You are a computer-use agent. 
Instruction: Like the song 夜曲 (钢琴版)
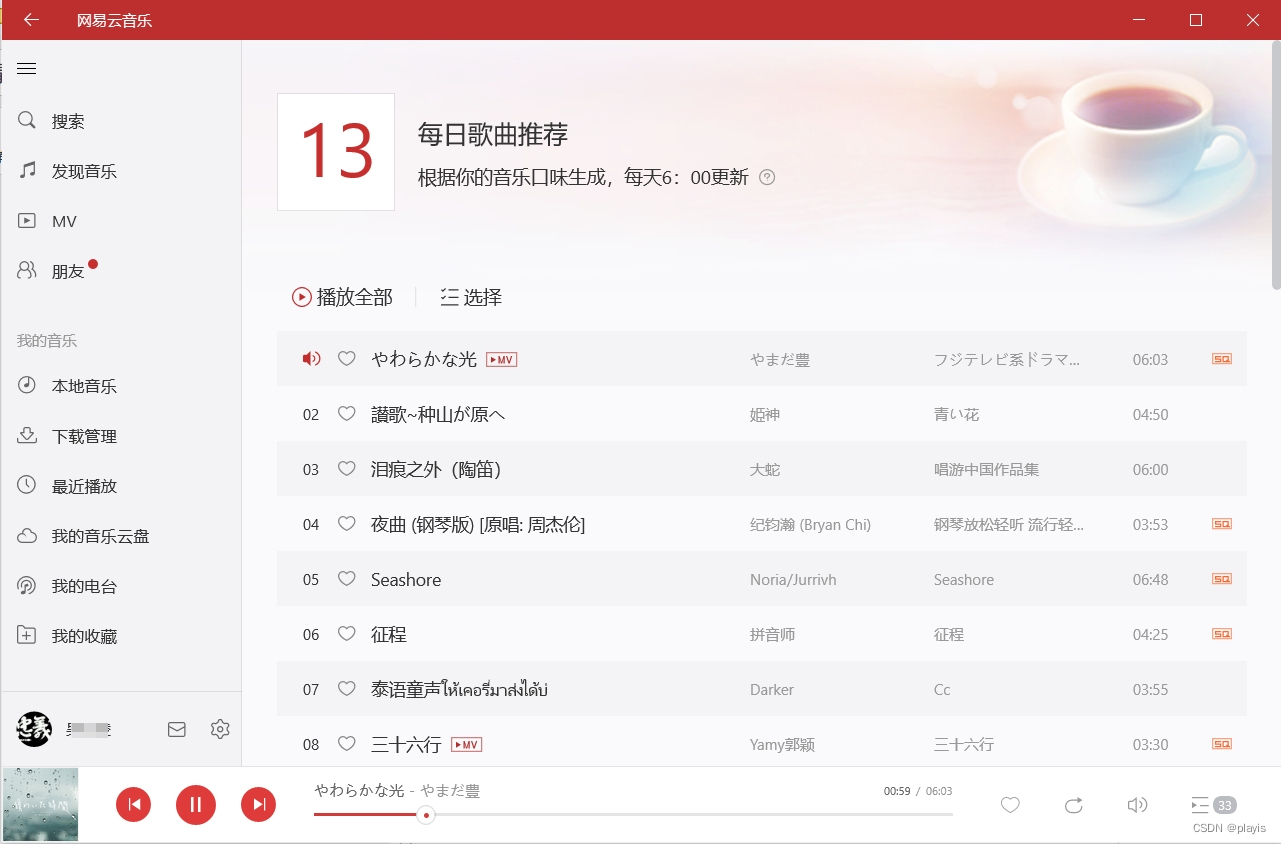(346, 523)
